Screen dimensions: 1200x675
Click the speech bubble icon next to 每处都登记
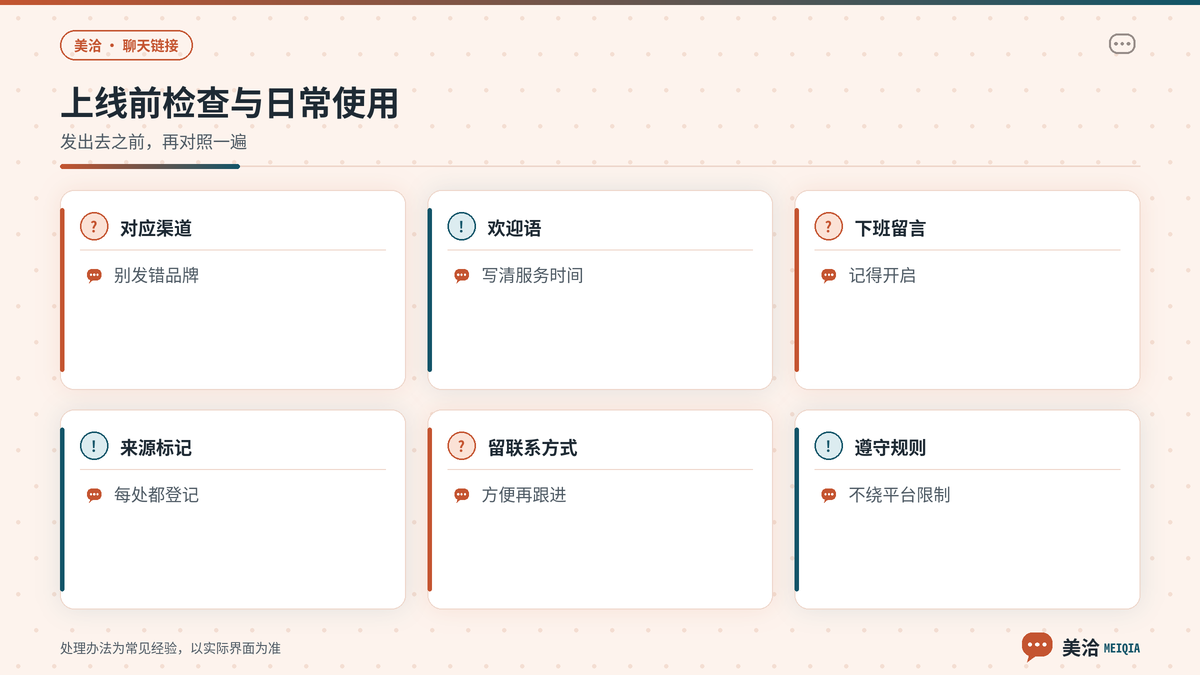[94, 495]
